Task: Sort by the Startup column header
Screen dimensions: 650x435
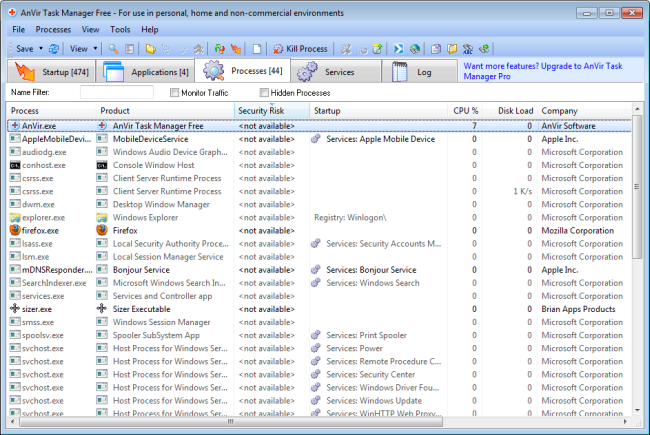Action: click(379, 111)
